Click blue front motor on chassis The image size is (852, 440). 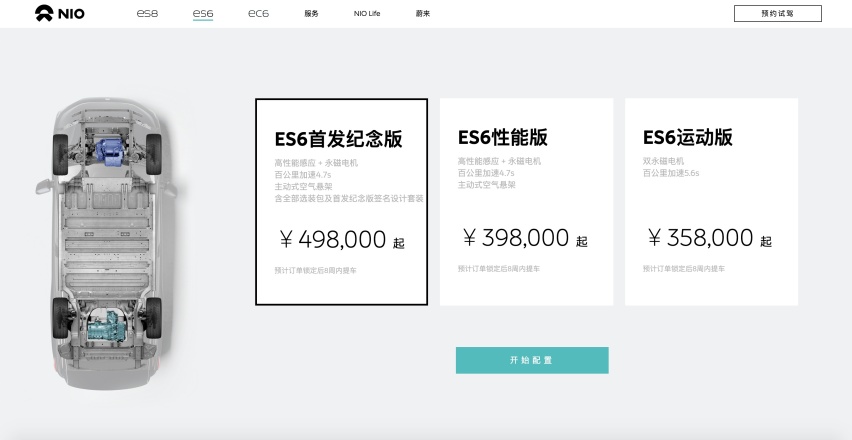pos(109,152)
